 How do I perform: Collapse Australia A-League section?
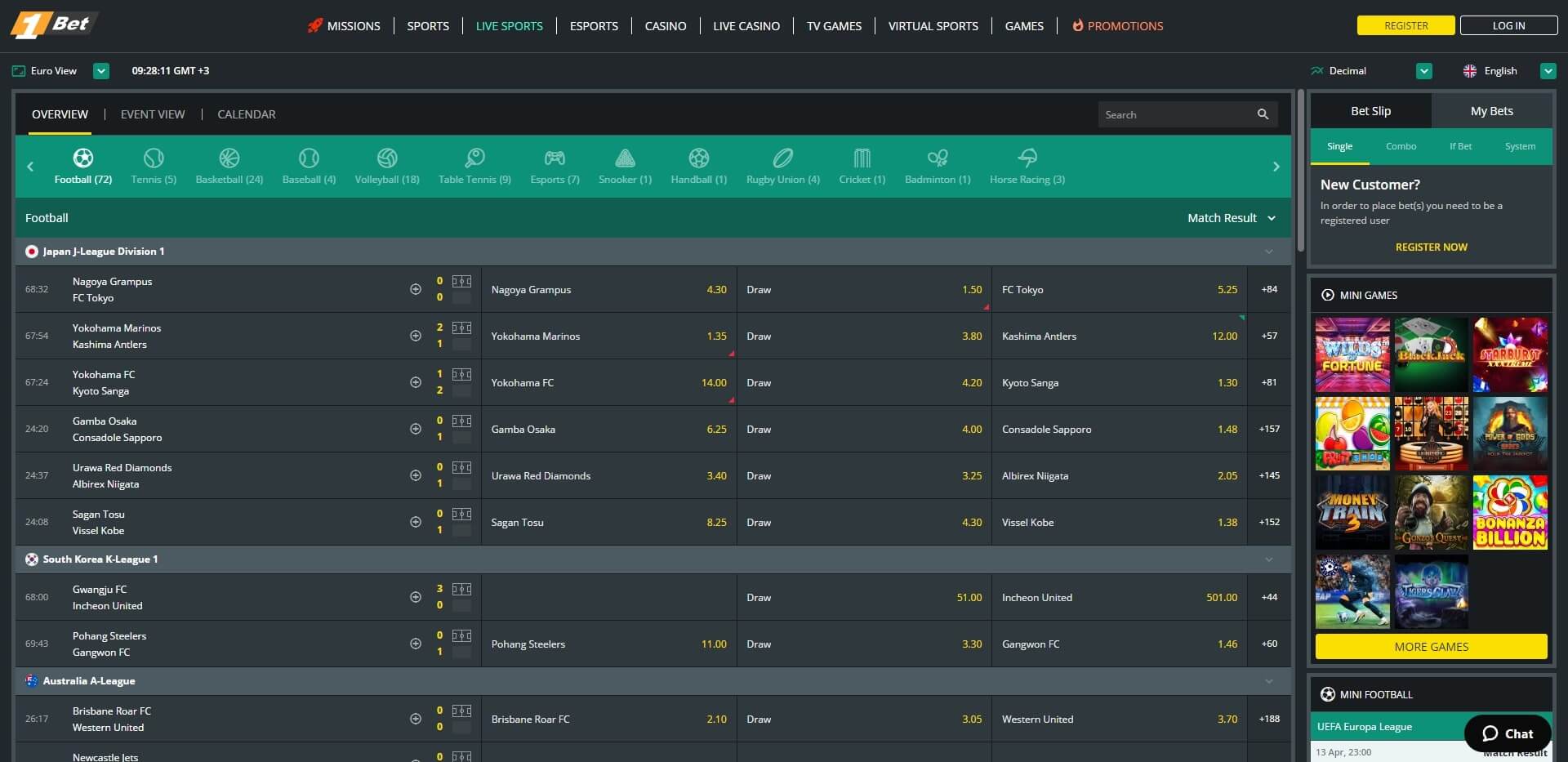tap(1269, 681)
